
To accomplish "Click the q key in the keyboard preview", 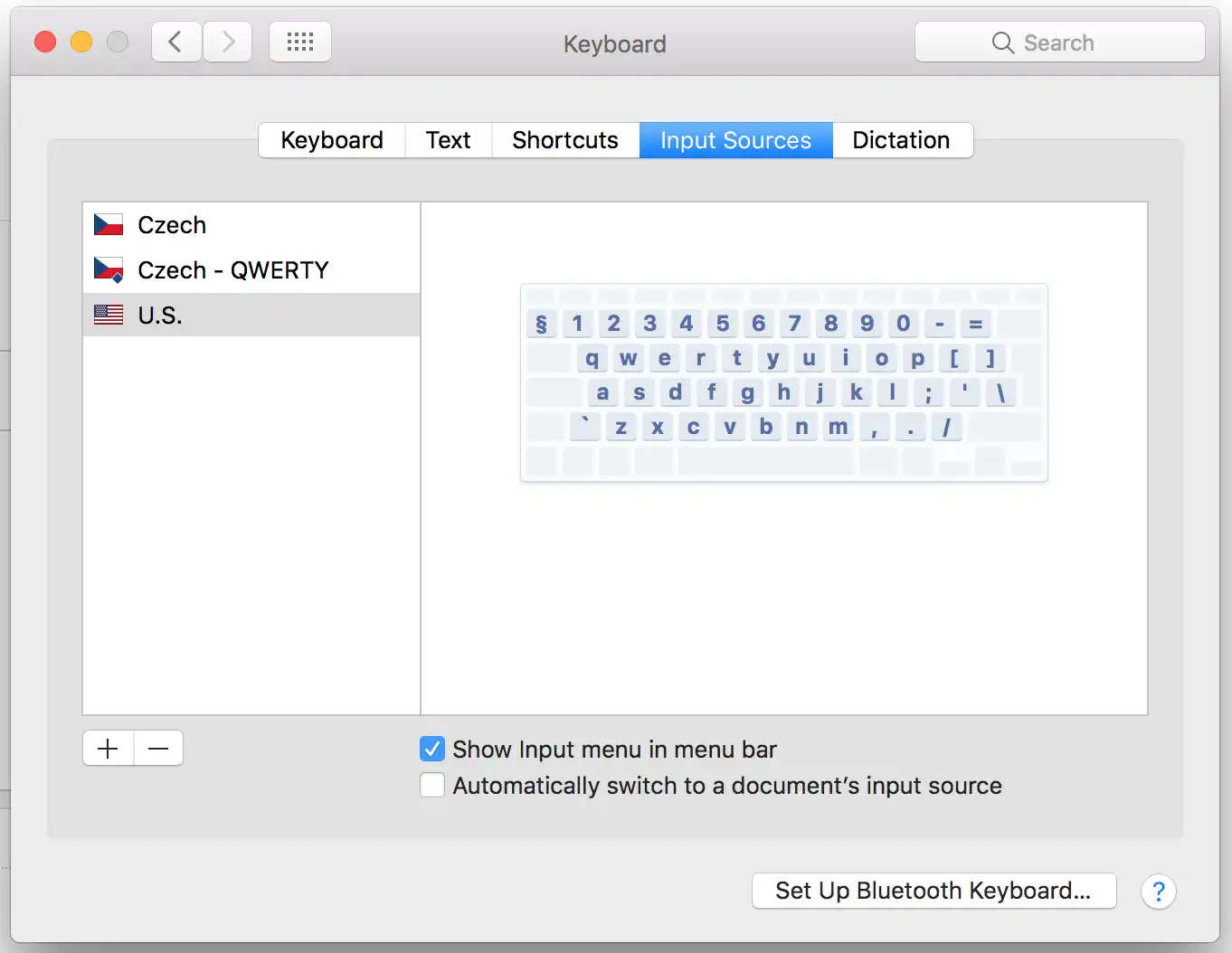I will point(592,358).
